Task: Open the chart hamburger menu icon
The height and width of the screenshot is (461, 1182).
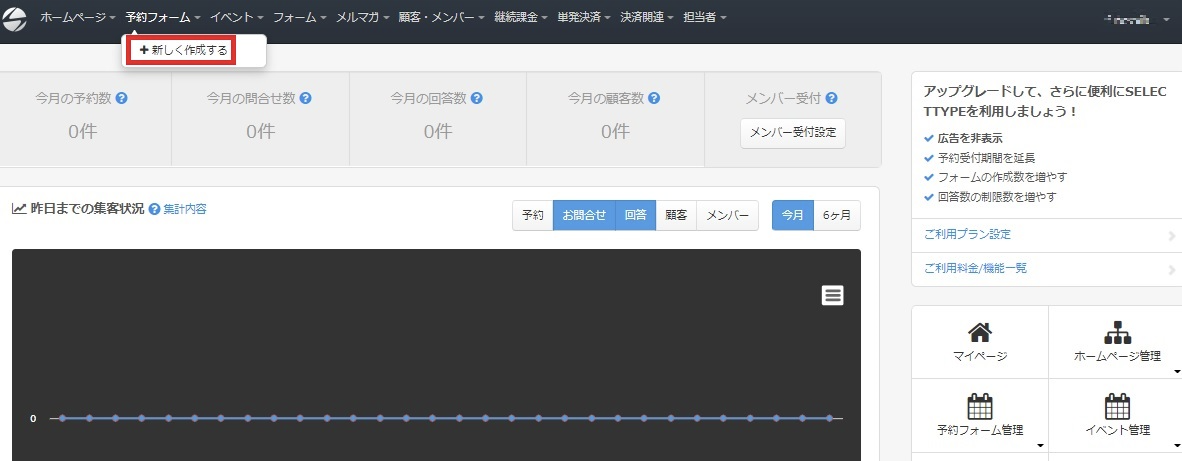Action: [x=832, y=294]
